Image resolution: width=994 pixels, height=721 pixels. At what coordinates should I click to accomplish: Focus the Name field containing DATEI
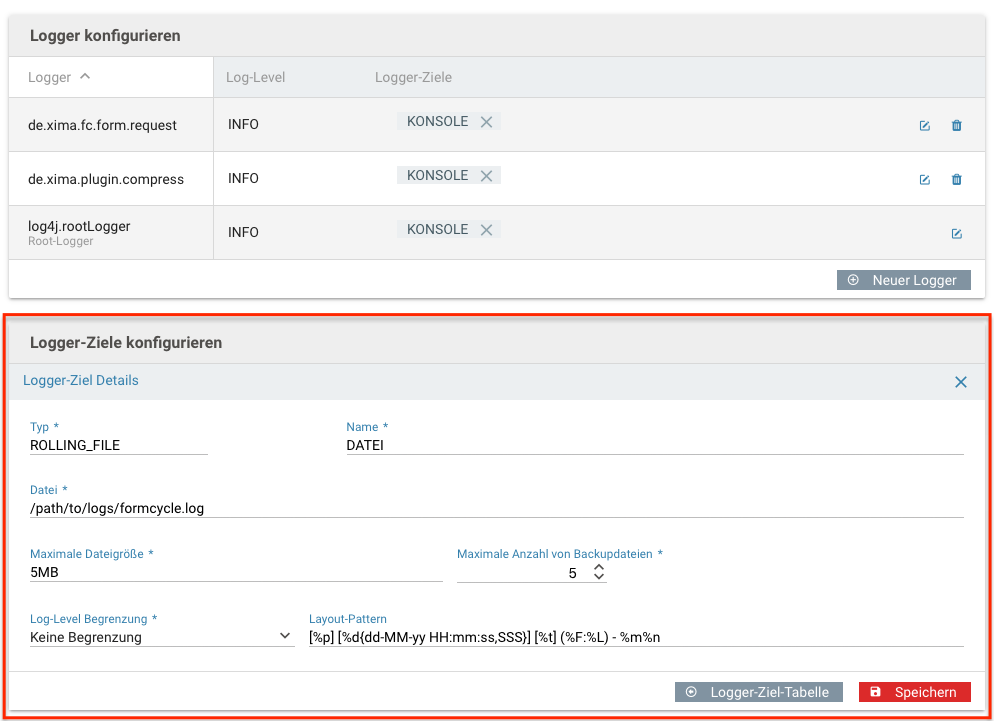point(655,445)
